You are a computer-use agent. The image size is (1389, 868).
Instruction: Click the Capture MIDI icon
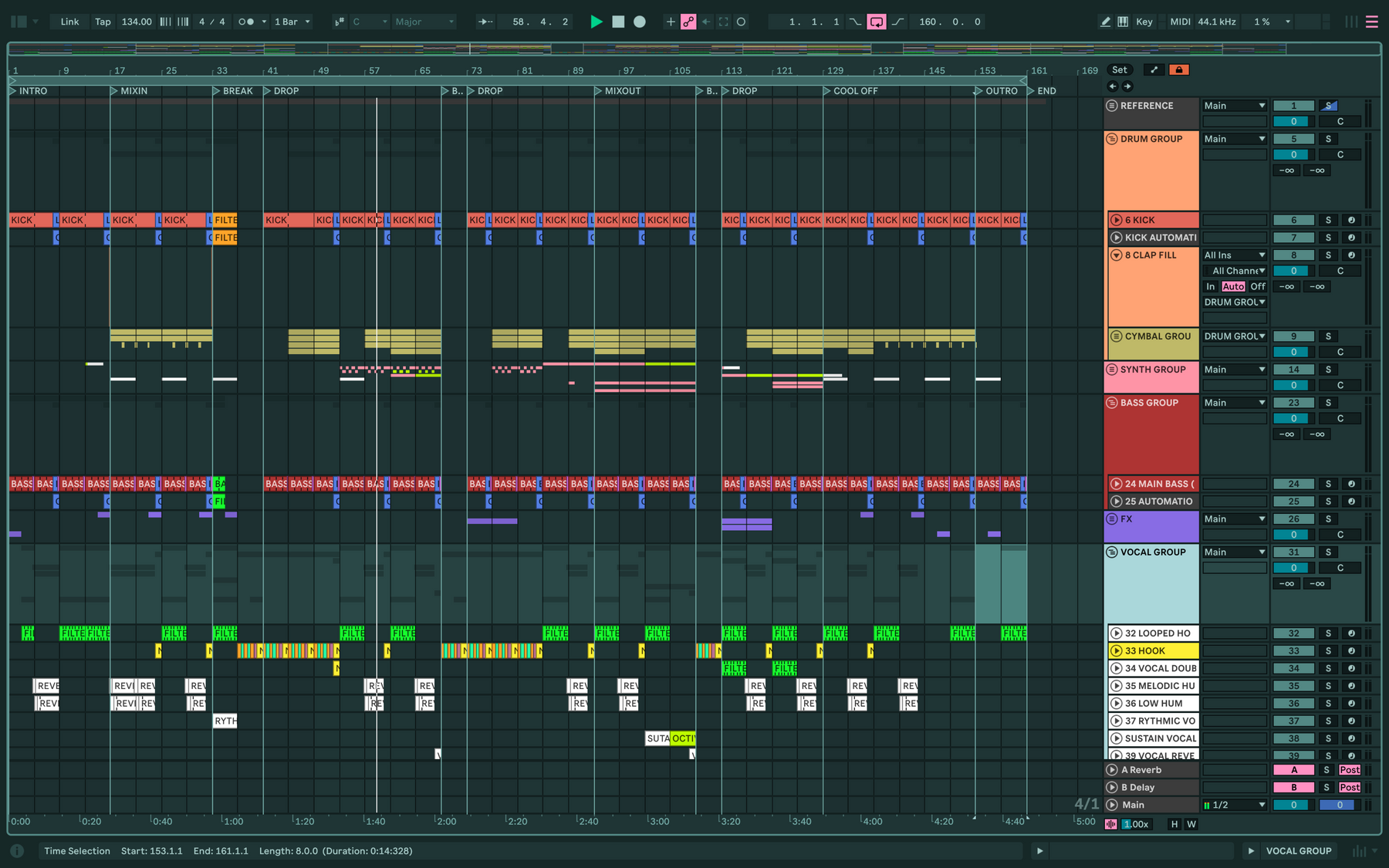click(x=723, y=22)
